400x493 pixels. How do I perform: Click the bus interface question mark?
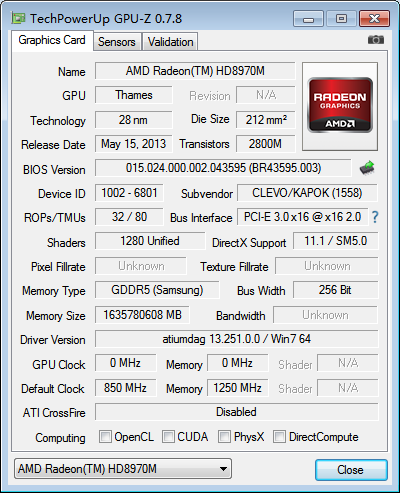point(375,217)
